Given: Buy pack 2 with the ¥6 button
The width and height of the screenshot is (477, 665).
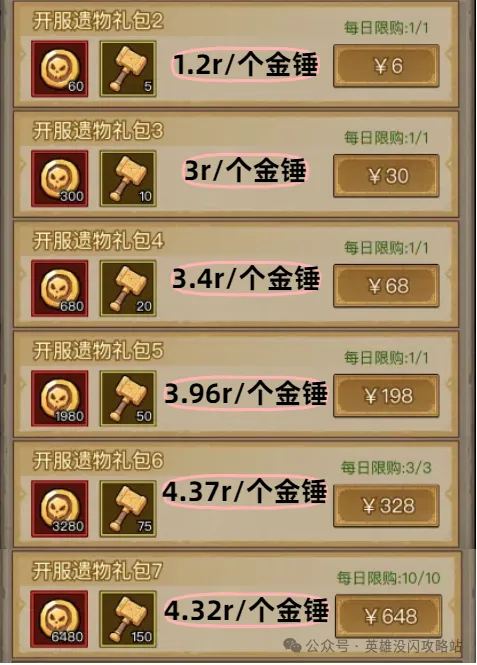Looking at the screenshot, I should 386,66.
